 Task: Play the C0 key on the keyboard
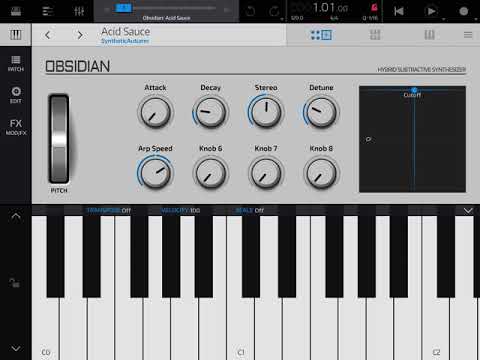(x=46, y=328)
